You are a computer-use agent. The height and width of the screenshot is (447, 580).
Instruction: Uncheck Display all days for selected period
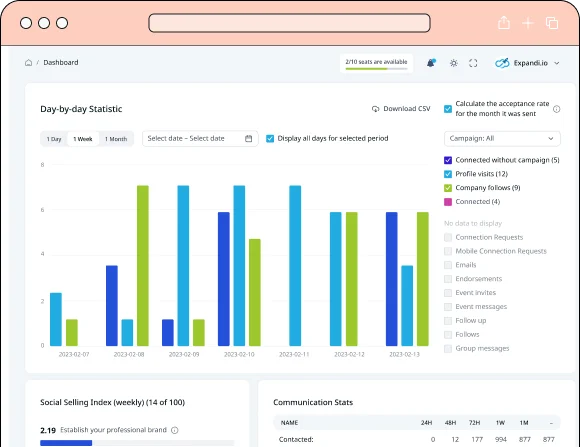(270, 138)
